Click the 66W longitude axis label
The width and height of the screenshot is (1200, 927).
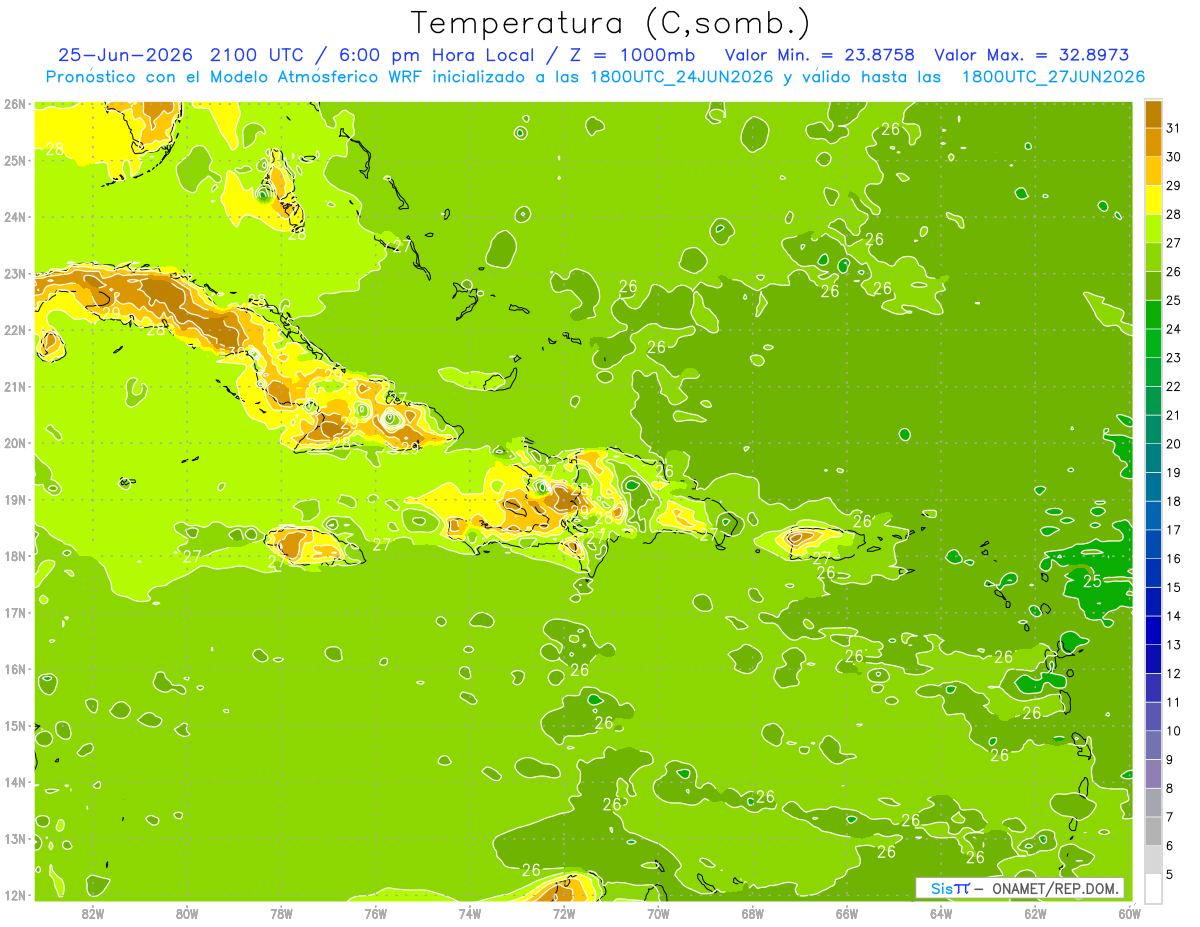(847, 912)
